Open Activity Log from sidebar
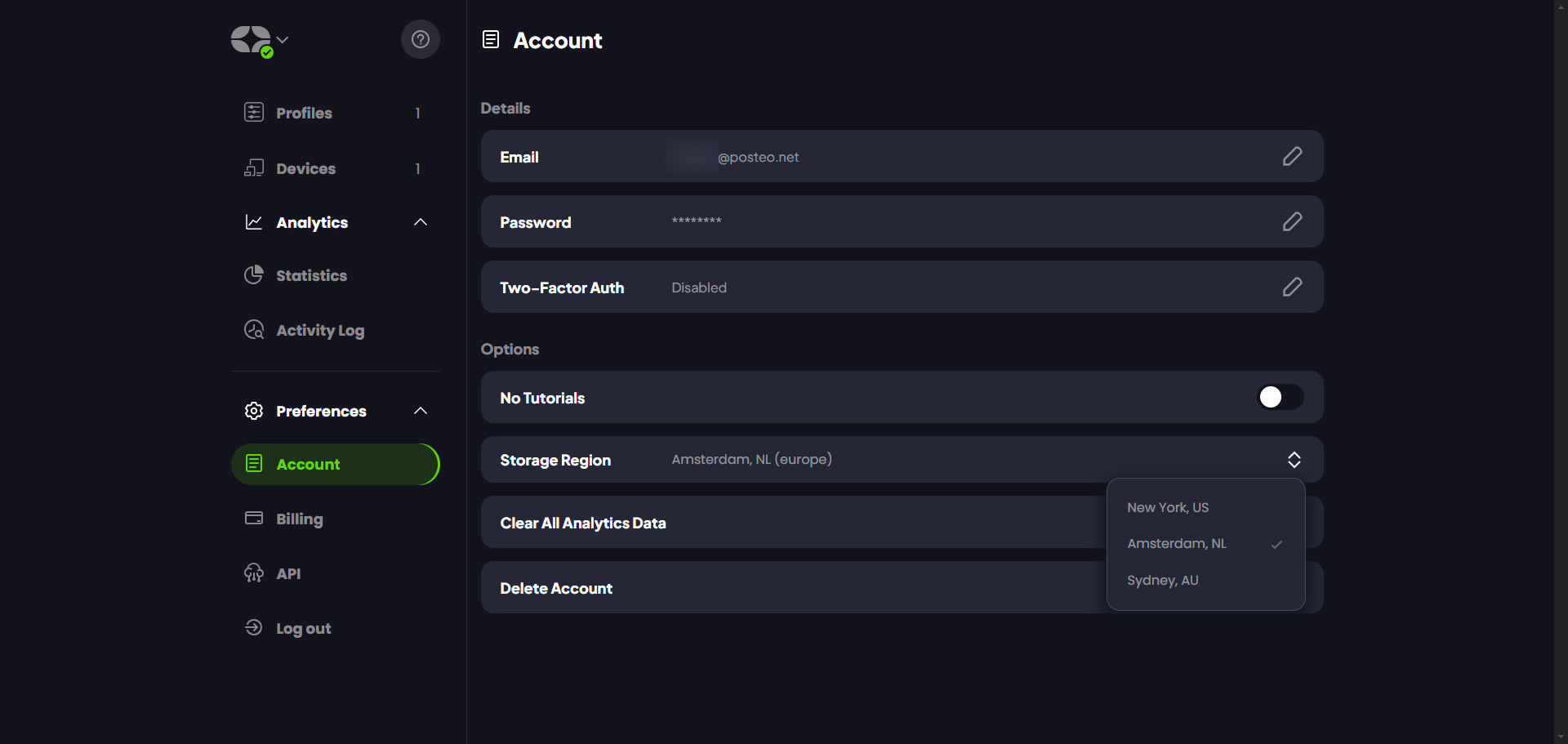This screenshot has height=744, width=1568. coord(319,330)
